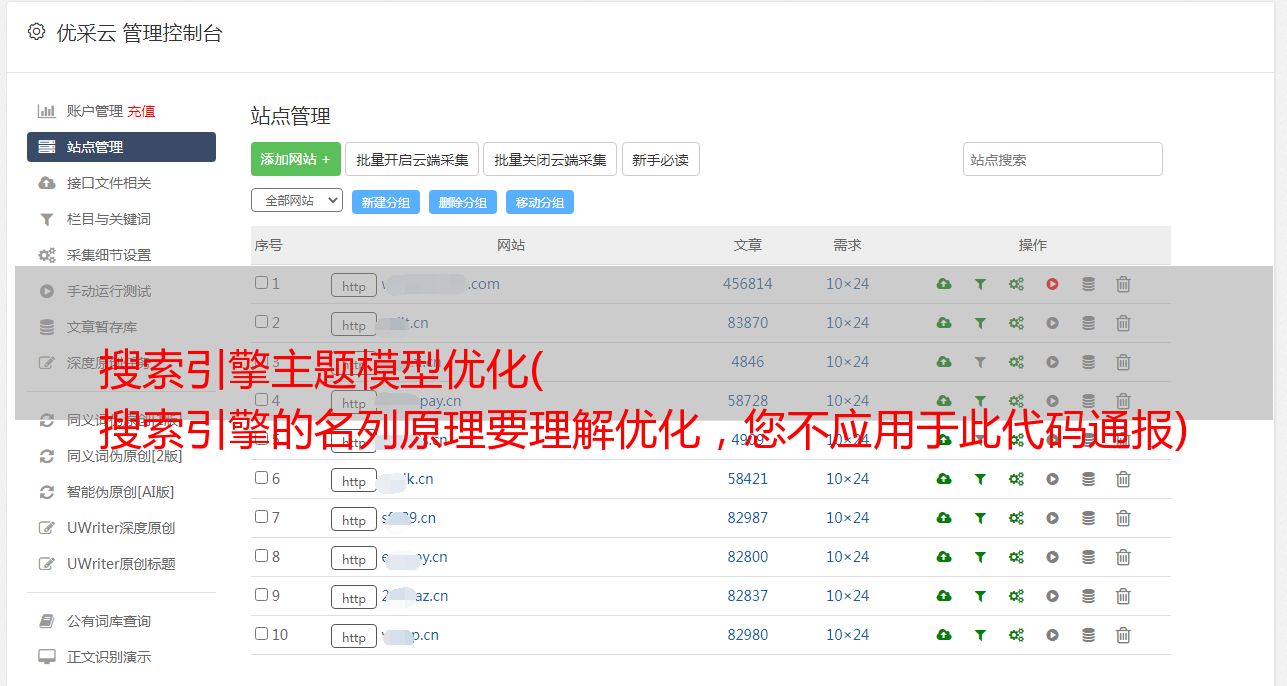Click filter icon in row 9
Image resolution: width=1287 pixels, height=686 pixels.
tap(980, 596)
